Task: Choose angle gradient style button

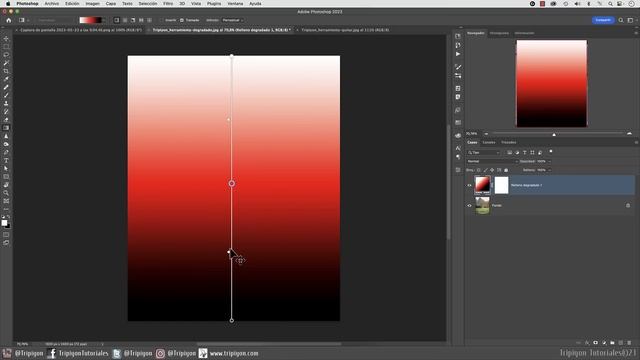Action: (133, 20)
